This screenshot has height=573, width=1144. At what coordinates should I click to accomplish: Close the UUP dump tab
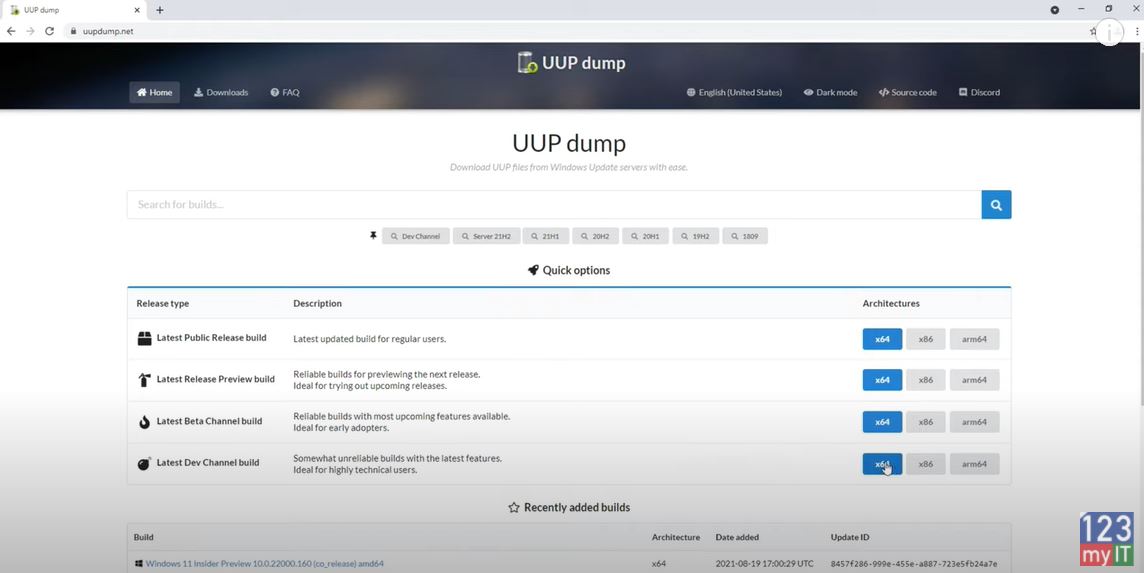point(137,10)
